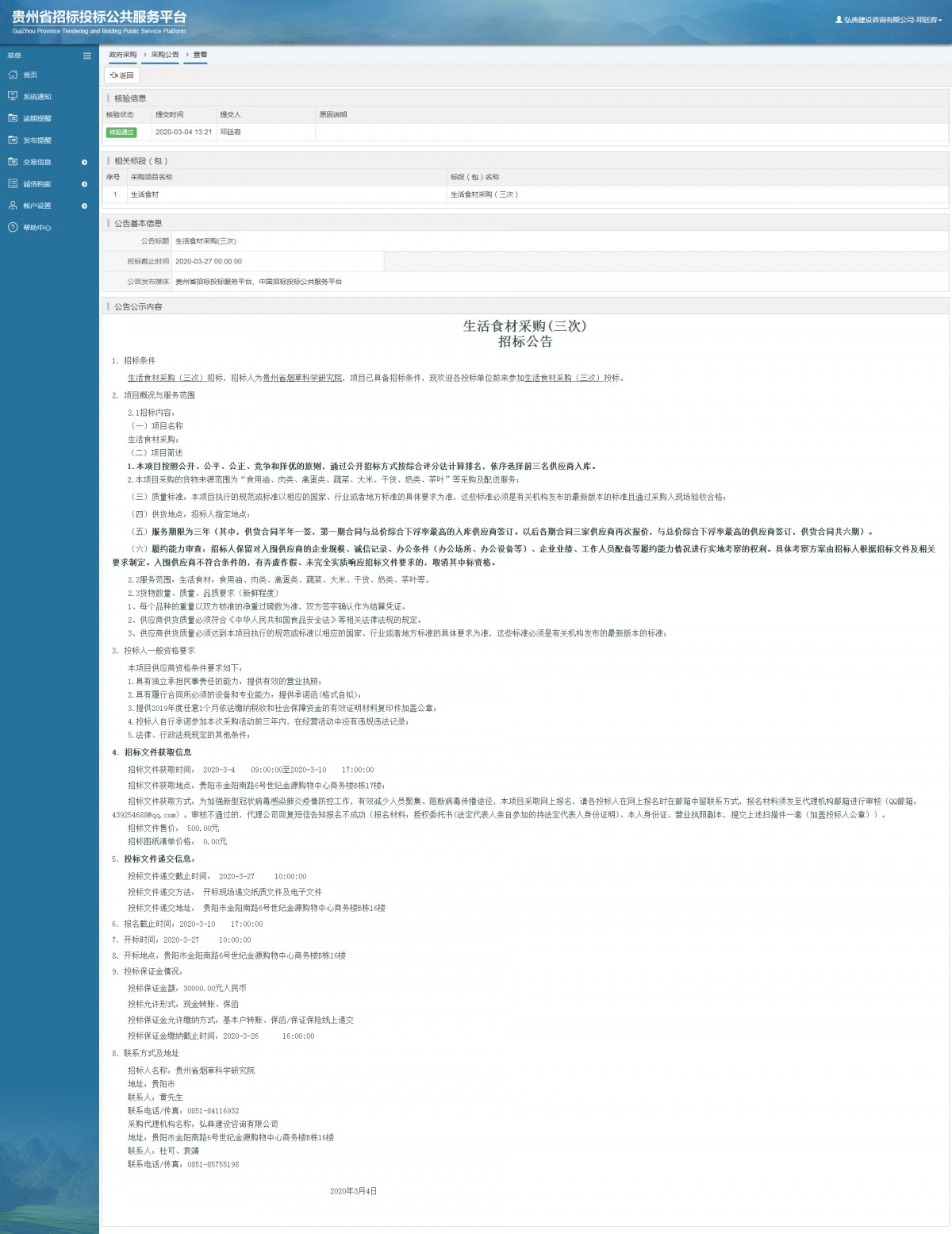Click the 逾期提醒 sidebar icon
This screenshot has width=952, height=1234.
(13, 118)
